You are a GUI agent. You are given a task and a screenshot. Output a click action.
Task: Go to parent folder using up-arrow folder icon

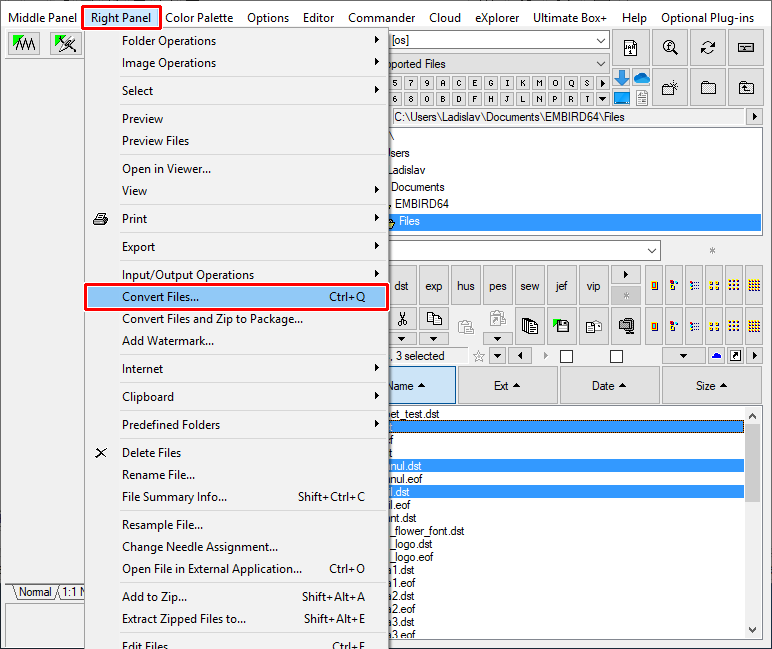pyautogui.click(x=746, y=88)
